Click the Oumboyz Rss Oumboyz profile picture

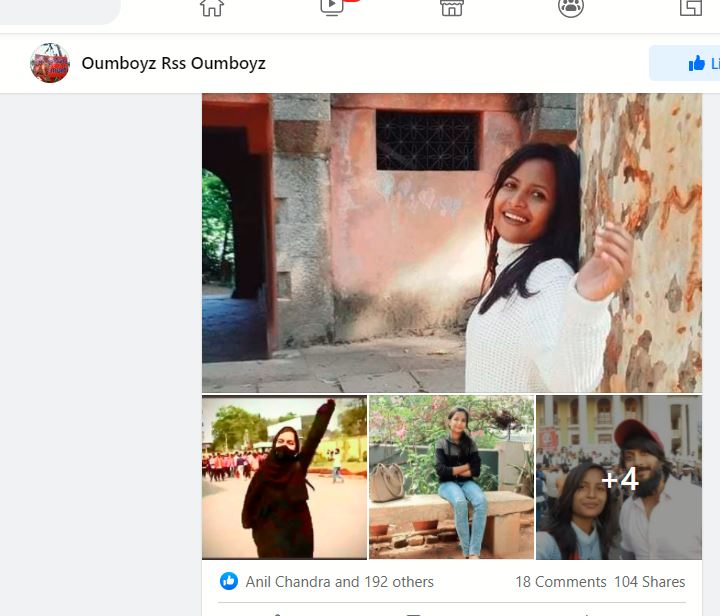50,63
